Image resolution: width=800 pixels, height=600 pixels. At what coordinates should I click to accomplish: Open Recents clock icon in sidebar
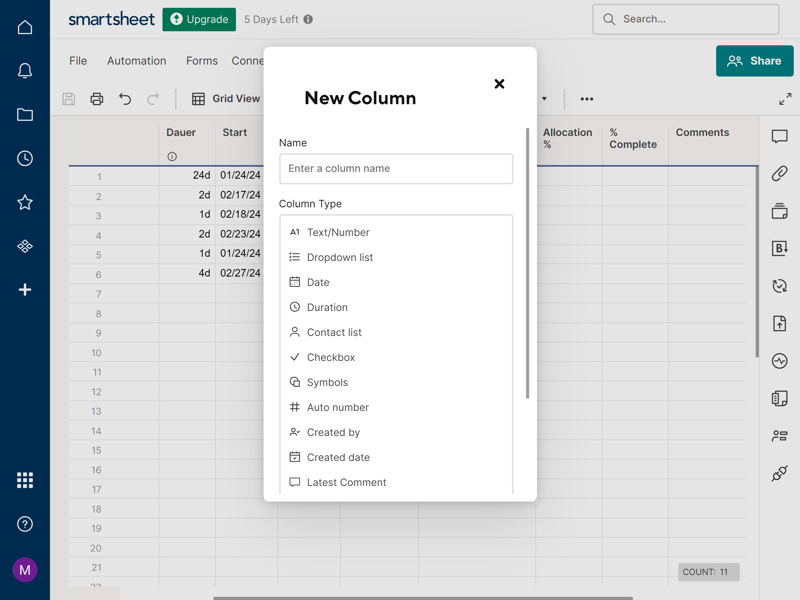(x=24, y=158)
